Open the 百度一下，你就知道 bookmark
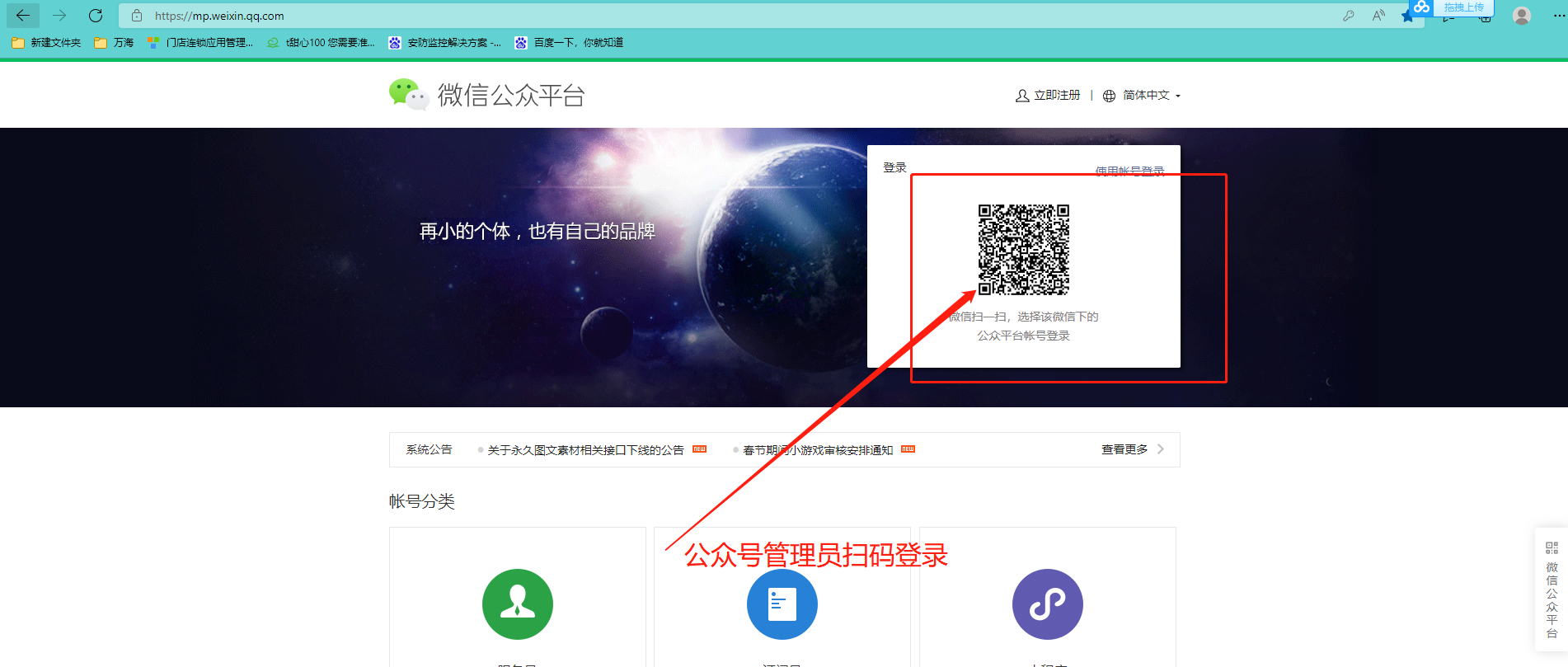Screen dimensions: 1568x667 coord(569,43)
